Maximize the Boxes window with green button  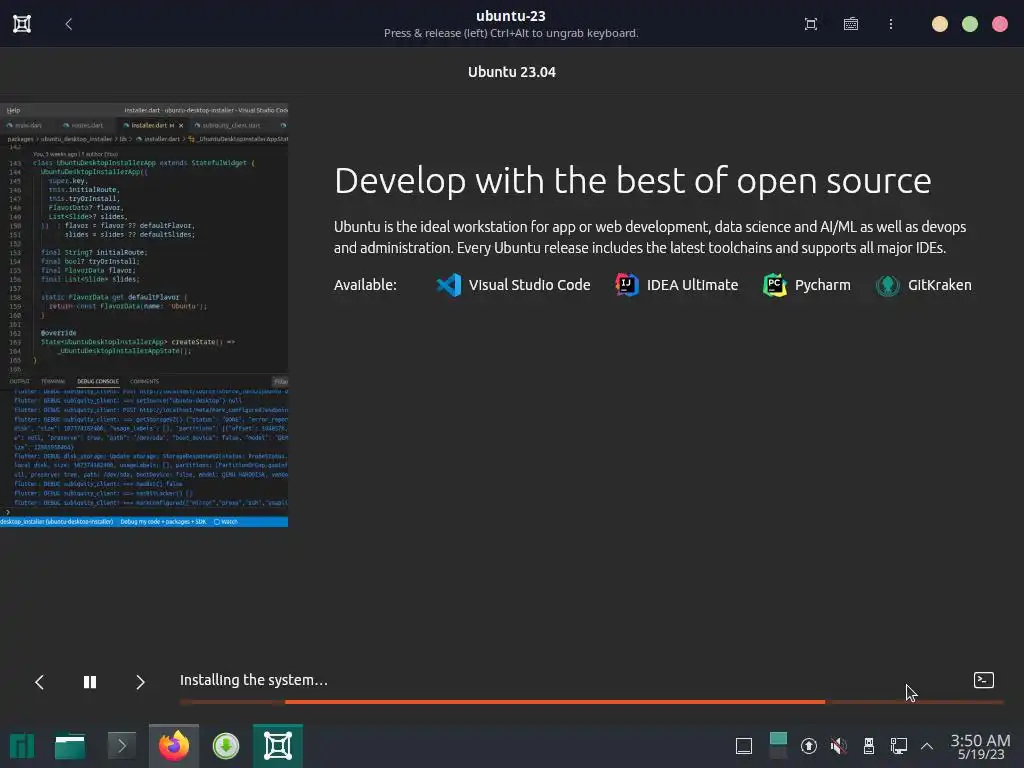tap(970, 24)
